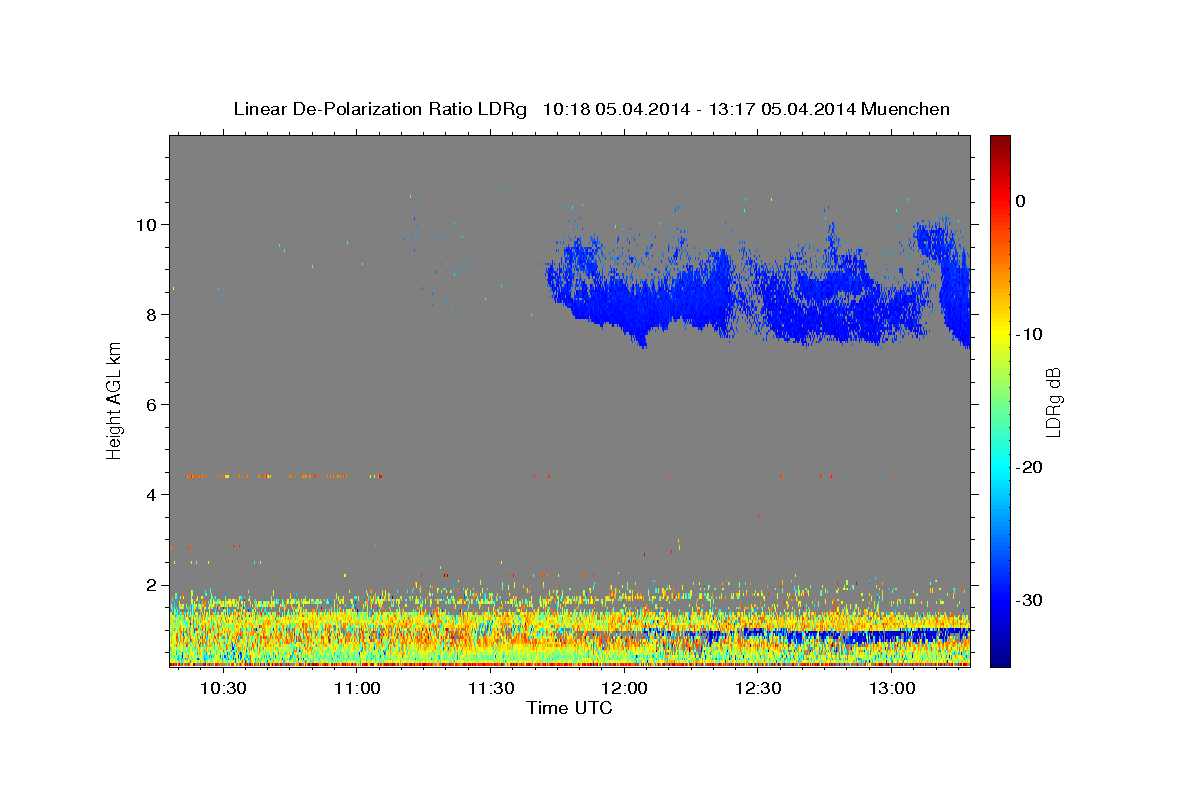Click the 12:00 time axis label
The image size is (1200, 800).
pos(625,689)
